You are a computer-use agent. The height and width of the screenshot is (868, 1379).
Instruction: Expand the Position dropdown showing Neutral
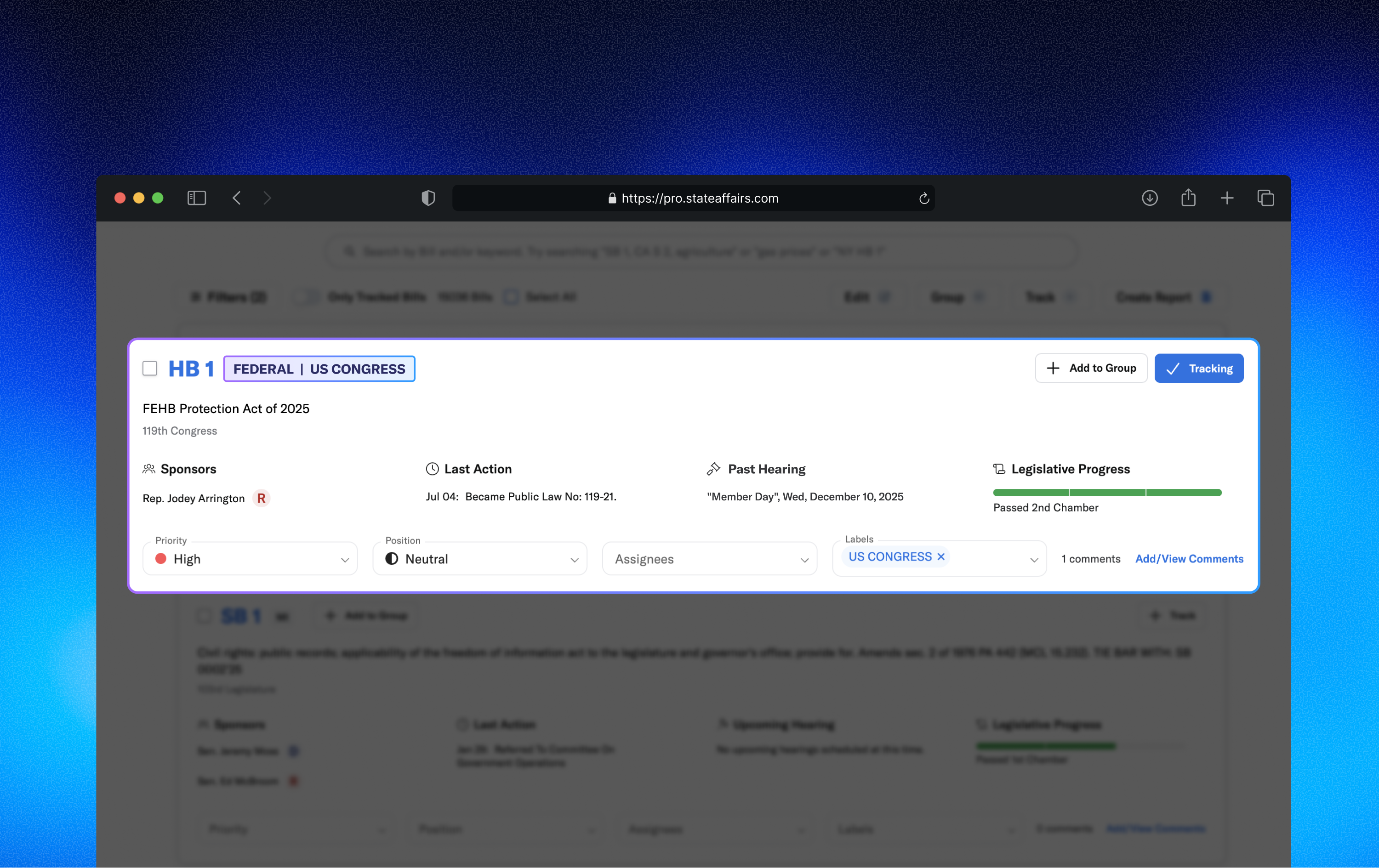click(x=479, y=559)
